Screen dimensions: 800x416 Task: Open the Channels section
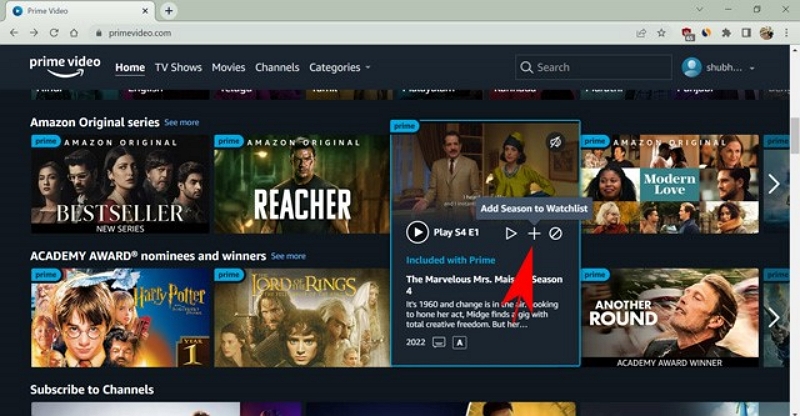click(x=277, y=67)
